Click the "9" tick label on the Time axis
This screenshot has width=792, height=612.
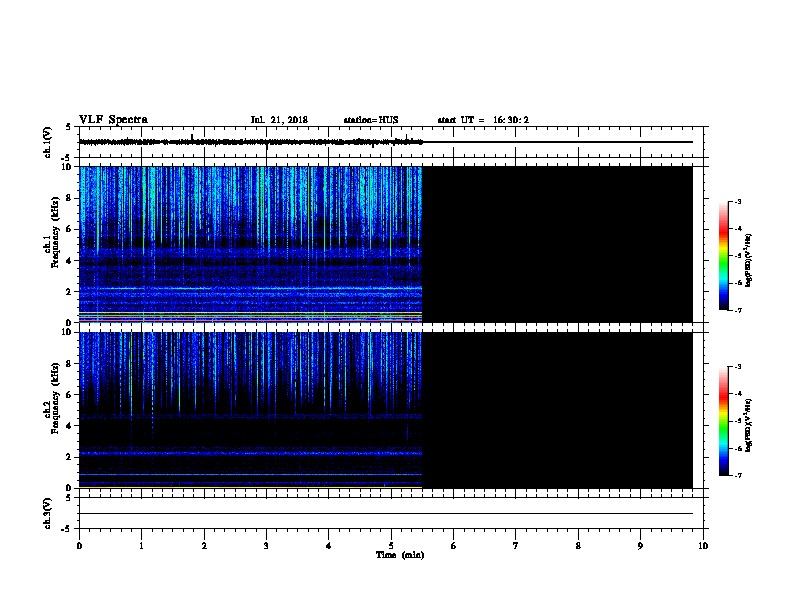click(640, 546)
